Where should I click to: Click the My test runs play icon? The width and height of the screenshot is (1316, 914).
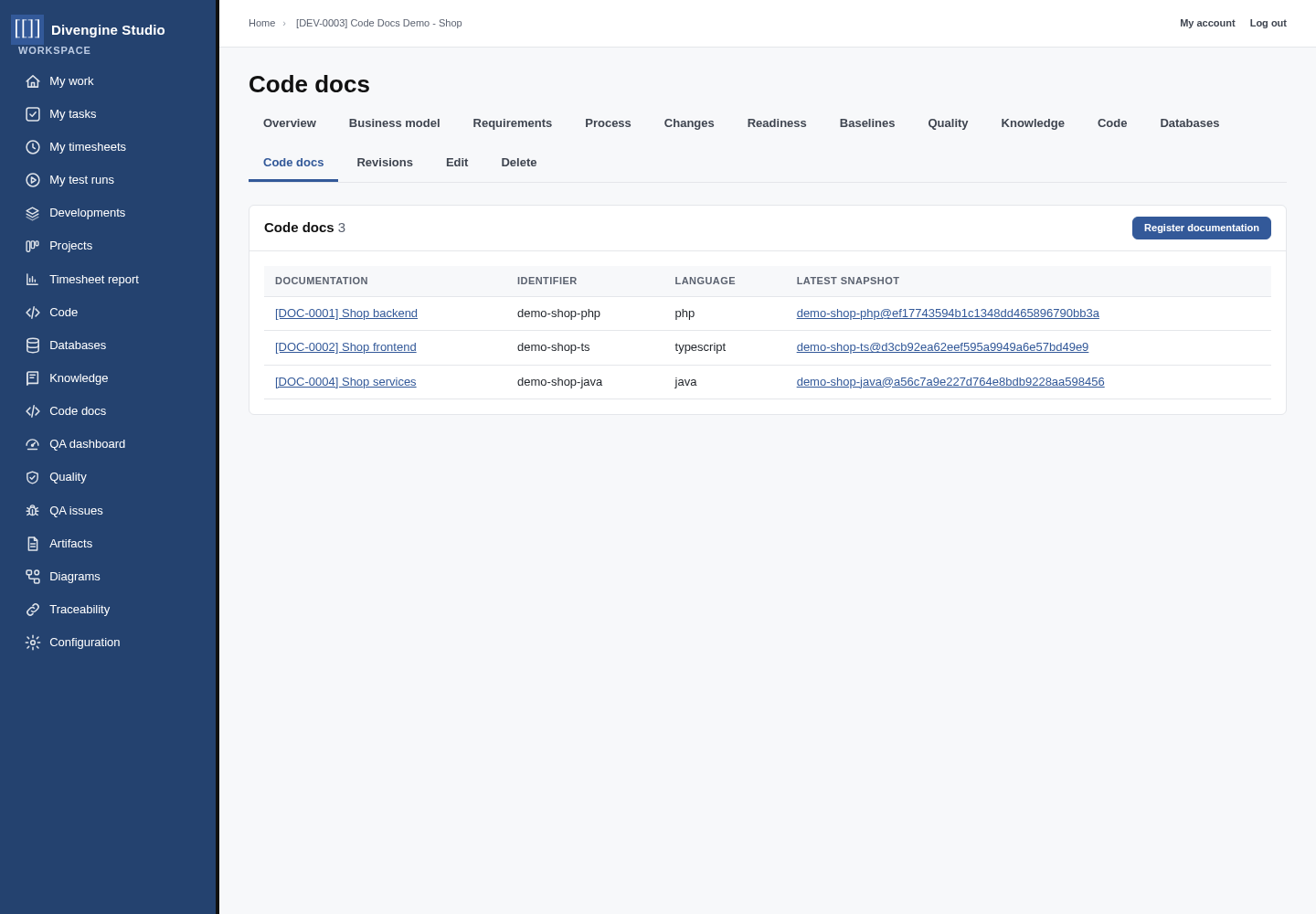point(33,180)
